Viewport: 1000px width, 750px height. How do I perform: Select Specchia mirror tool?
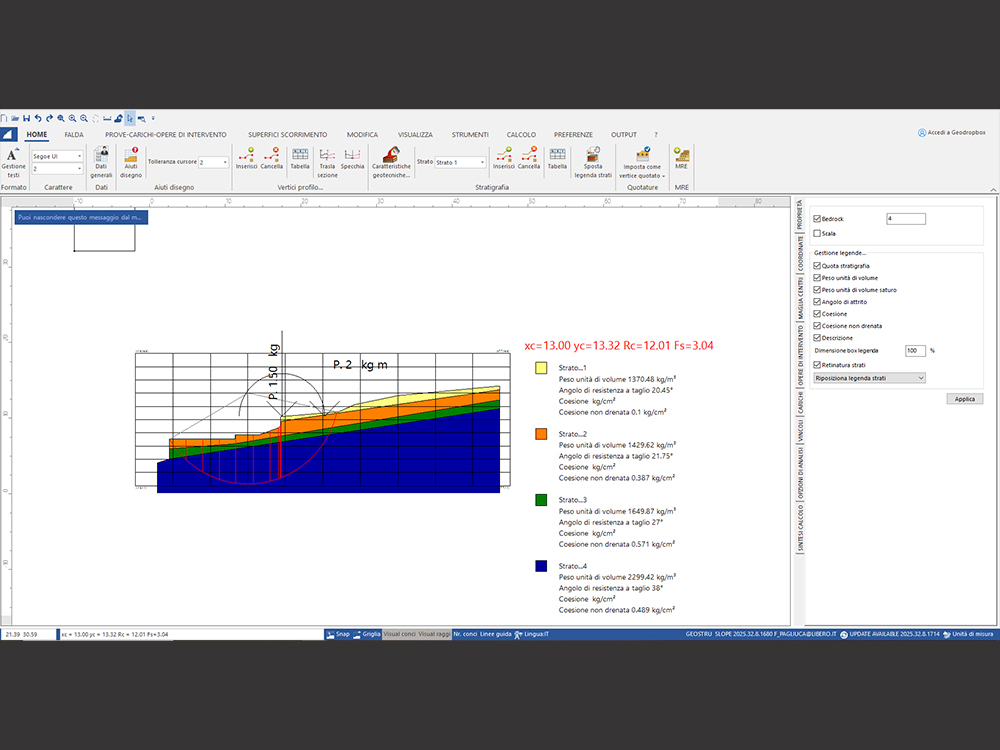coord(352,160)
